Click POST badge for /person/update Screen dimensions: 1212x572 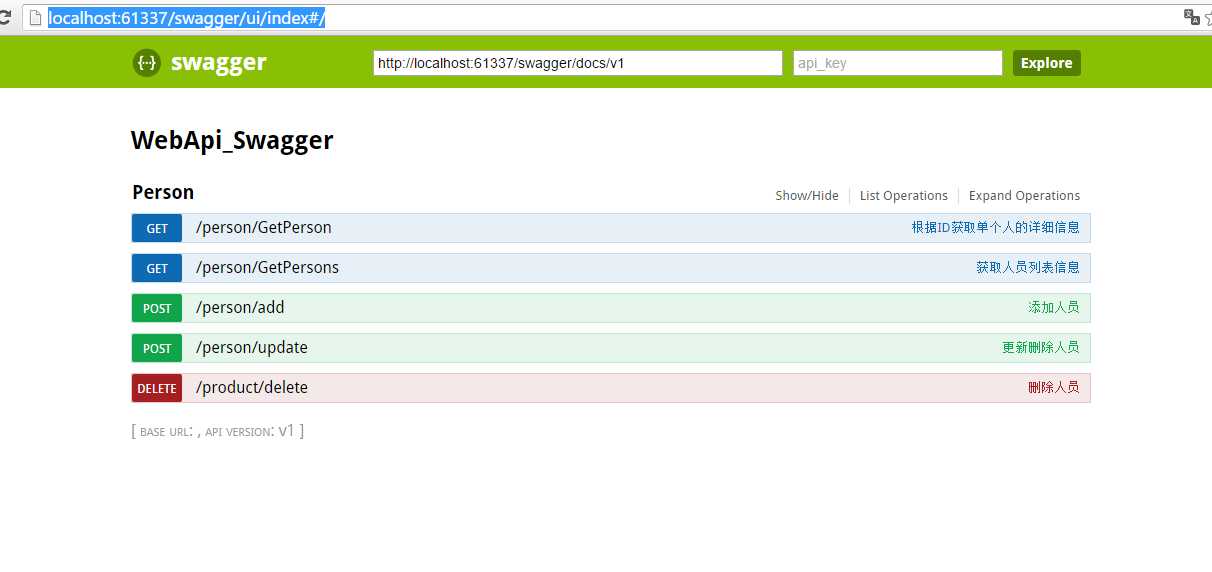(x=157, y=348)
